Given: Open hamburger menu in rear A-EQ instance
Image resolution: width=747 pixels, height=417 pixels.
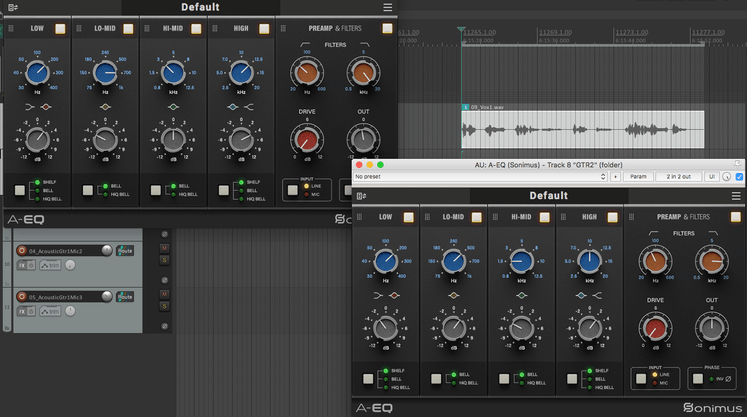Looking at the screenshot, I should click(387, 7).
